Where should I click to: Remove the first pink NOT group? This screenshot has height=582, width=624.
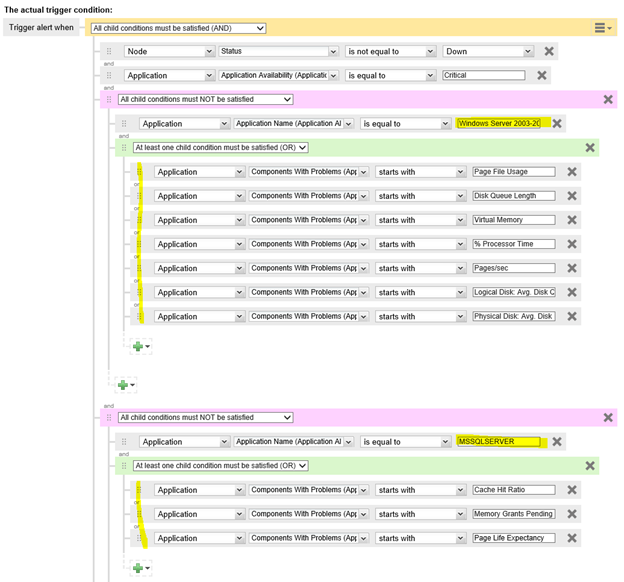[x=608, y=99]
